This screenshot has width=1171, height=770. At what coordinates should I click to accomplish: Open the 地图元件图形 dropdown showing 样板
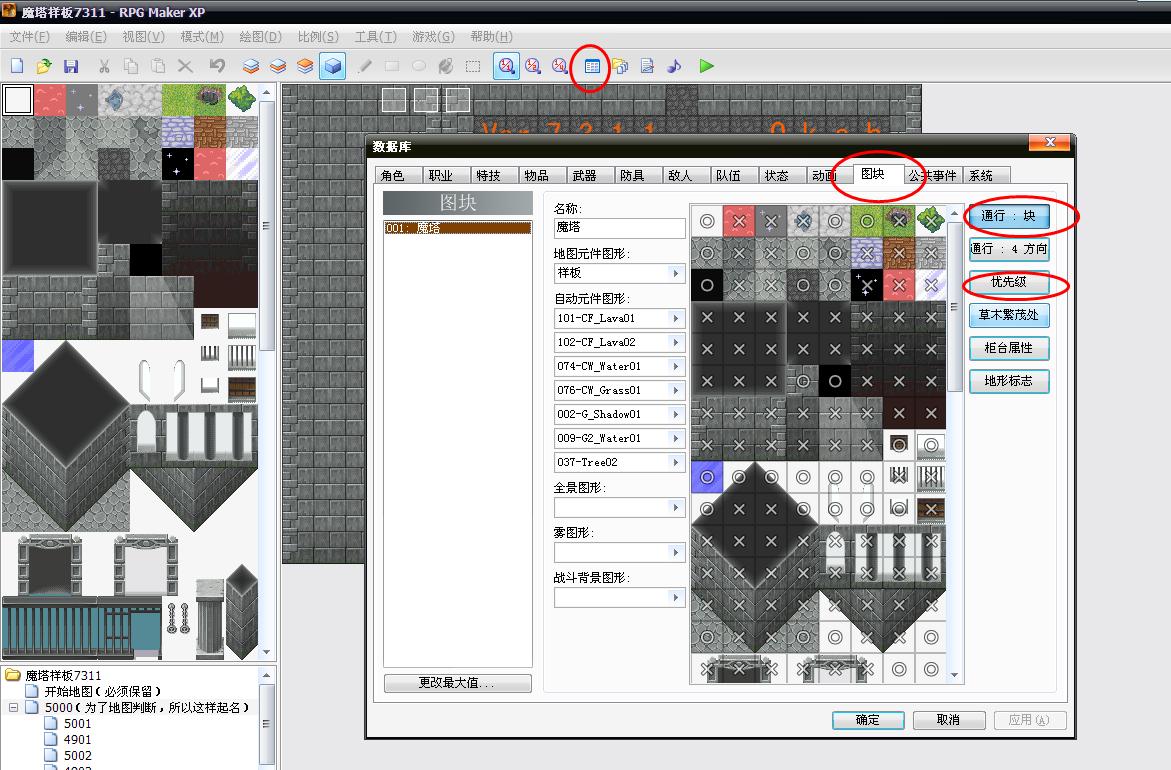(620, 273)
